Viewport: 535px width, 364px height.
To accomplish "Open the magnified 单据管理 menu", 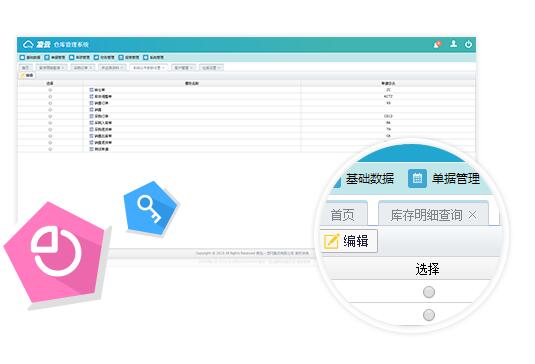I will click(x=456, y=178).
